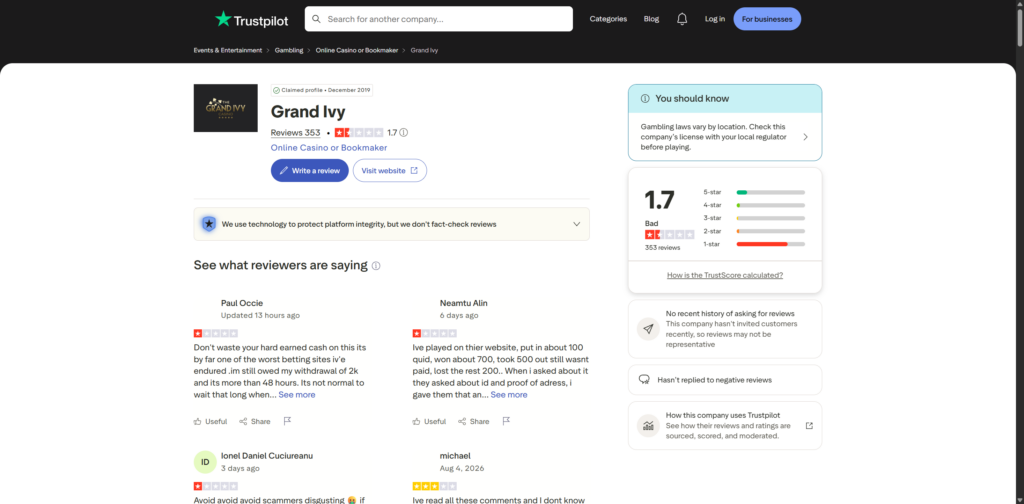1024x504 pixels.
Task: Click the star rating beside Reviews 353
Action: point(359,133)
